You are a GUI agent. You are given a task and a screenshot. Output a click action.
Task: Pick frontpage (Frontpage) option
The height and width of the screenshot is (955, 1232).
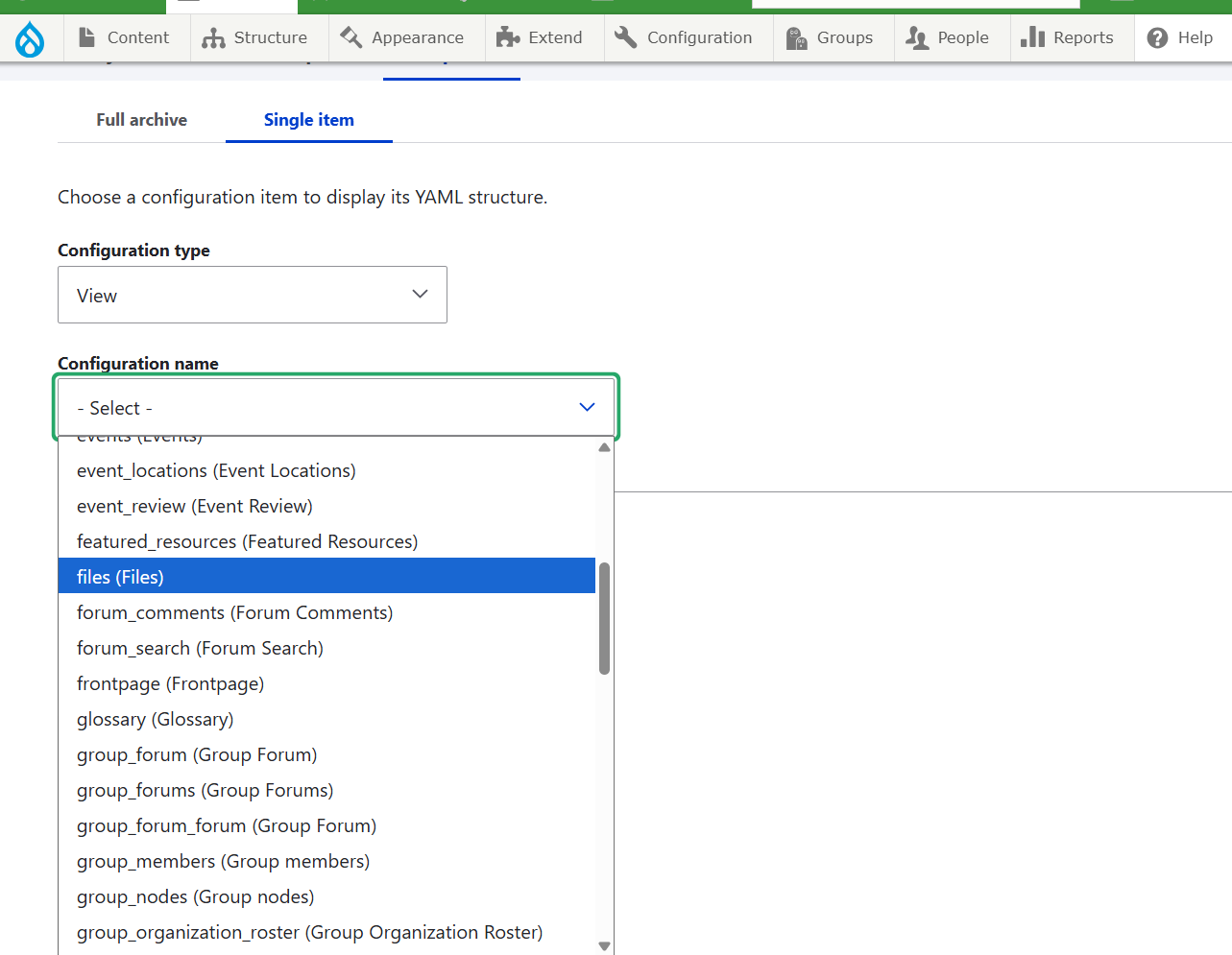point(170,683)
